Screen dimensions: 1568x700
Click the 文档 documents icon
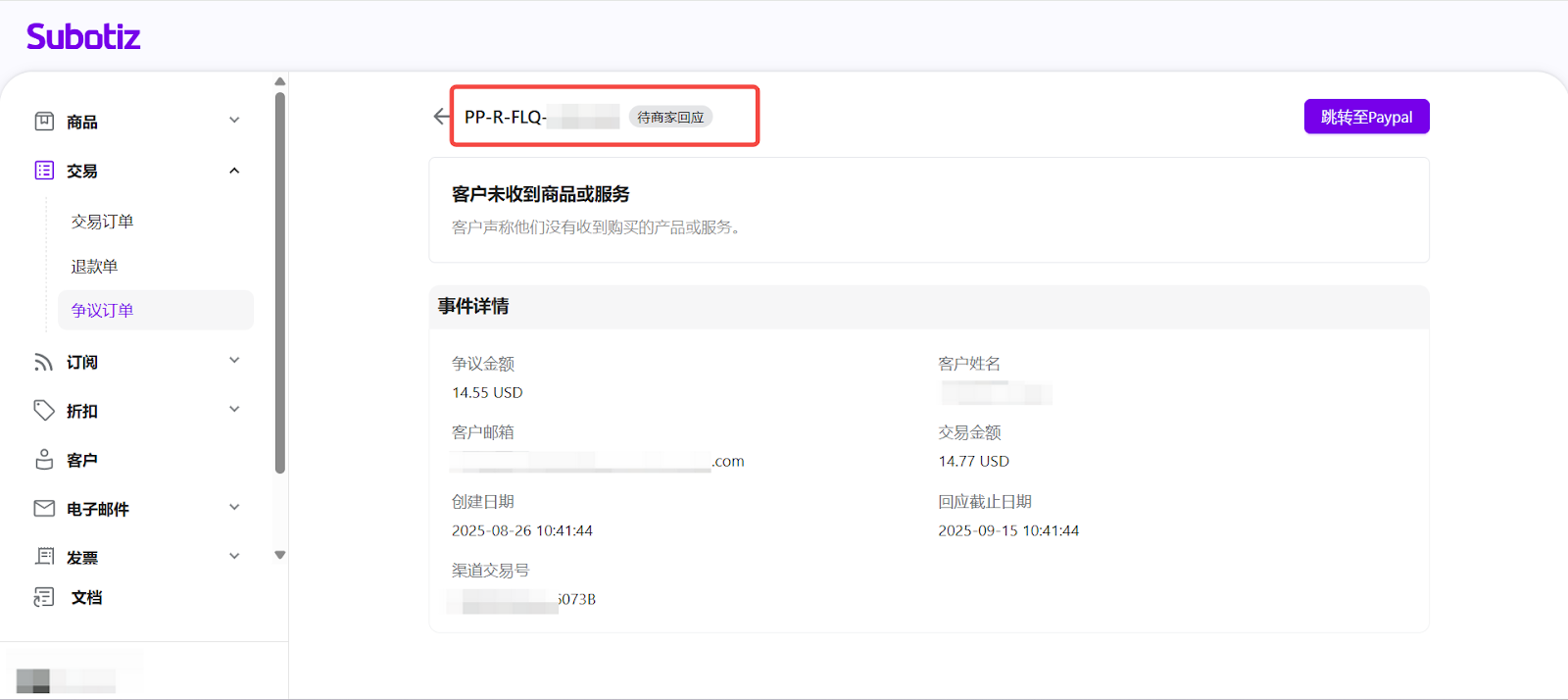44,597
